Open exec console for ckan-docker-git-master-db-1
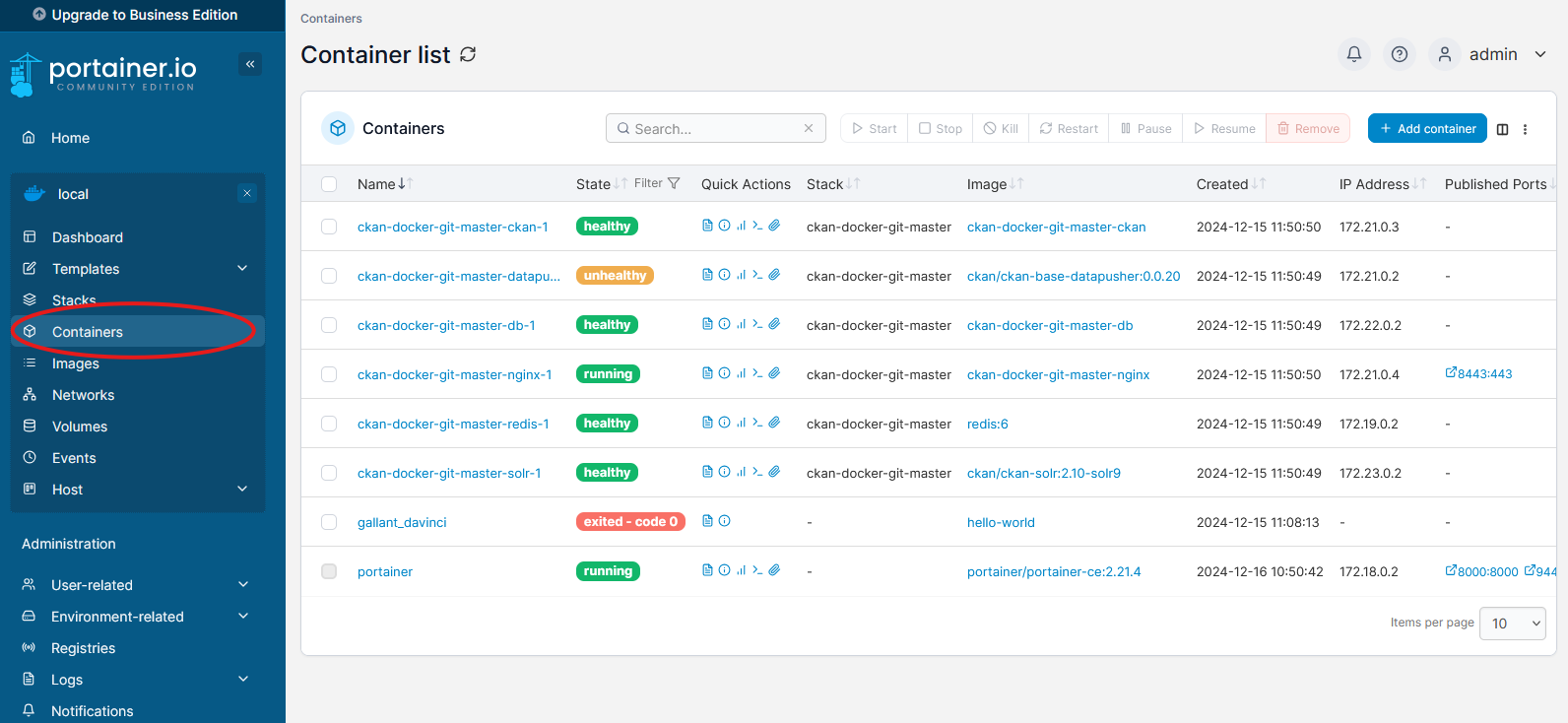The width and height of the screenshot is (1568, 723). pyautogui.click(x=757, y=324)
